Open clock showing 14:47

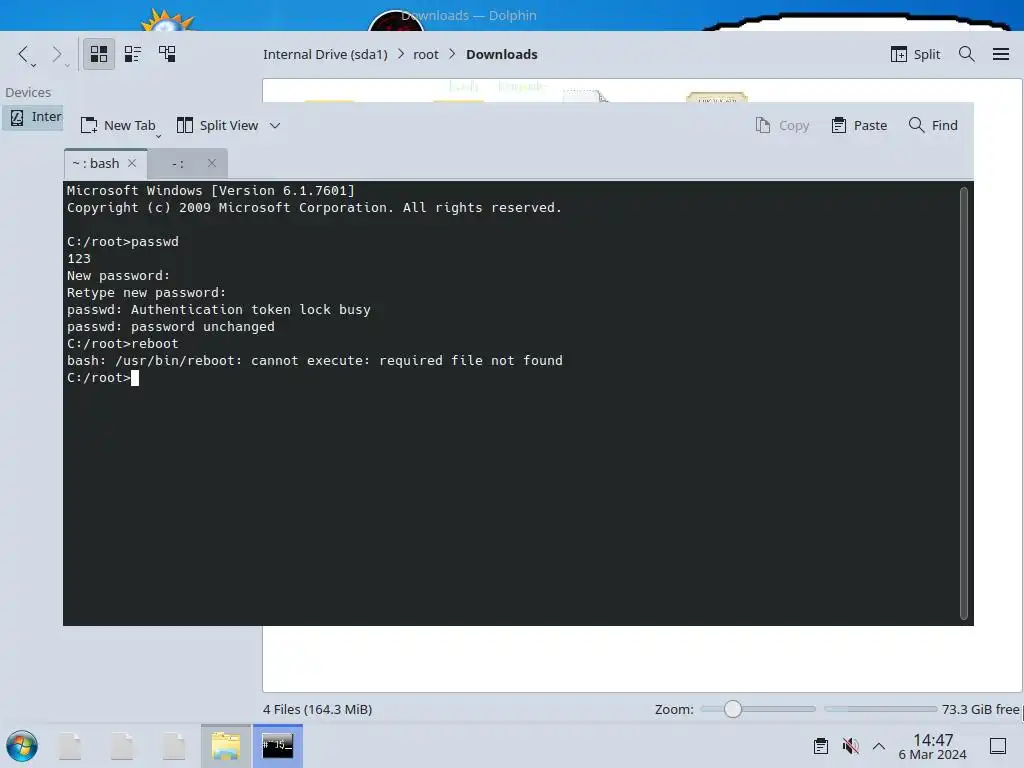coord(933,746)
